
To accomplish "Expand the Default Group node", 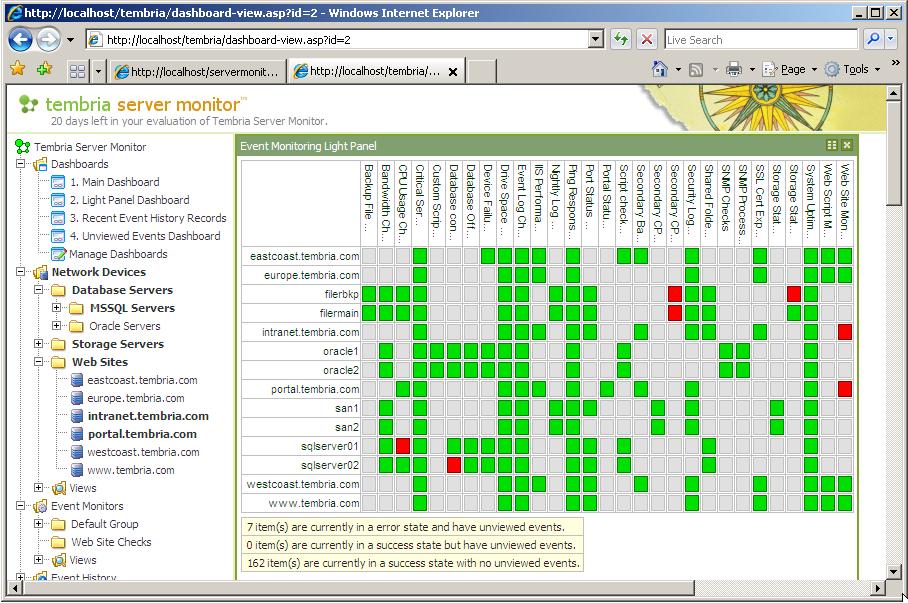I will [x=38, y=524].
